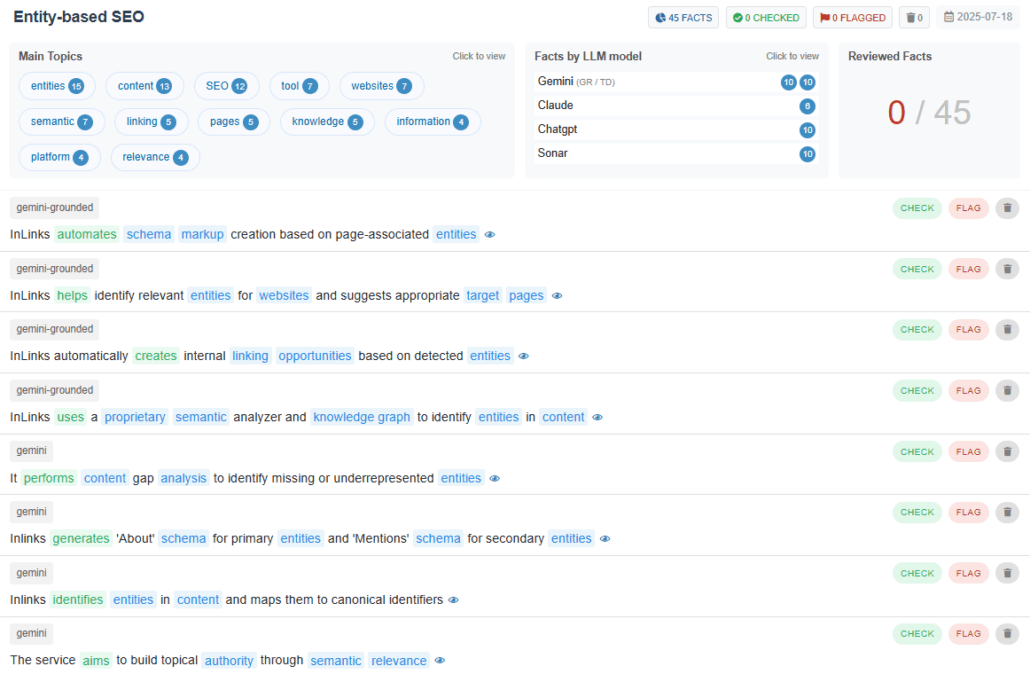
Task: Delete the 'About schema for primary entities' fact
Action: pyautogui.click(x=1007, y=512)
